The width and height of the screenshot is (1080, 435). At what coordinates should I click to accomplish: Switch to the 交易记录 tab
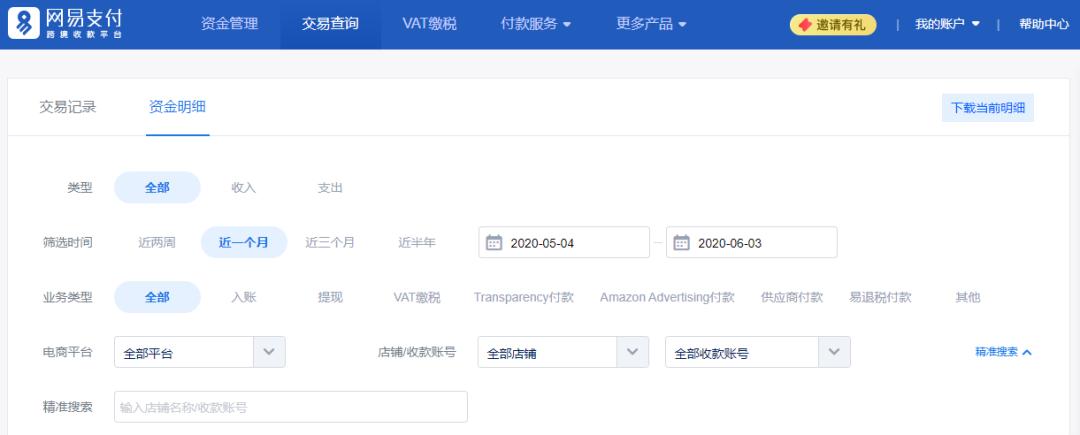68,107
